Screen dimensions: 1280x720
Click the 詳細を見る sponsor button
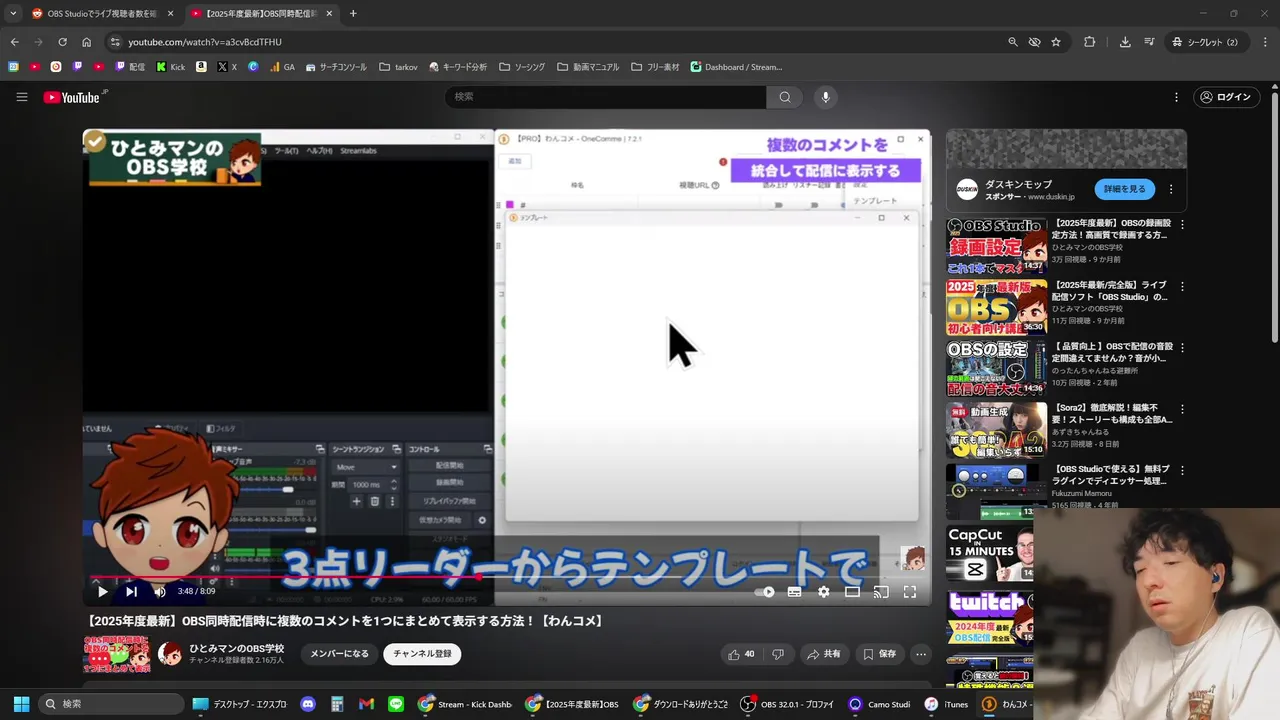coord(1124,189)
